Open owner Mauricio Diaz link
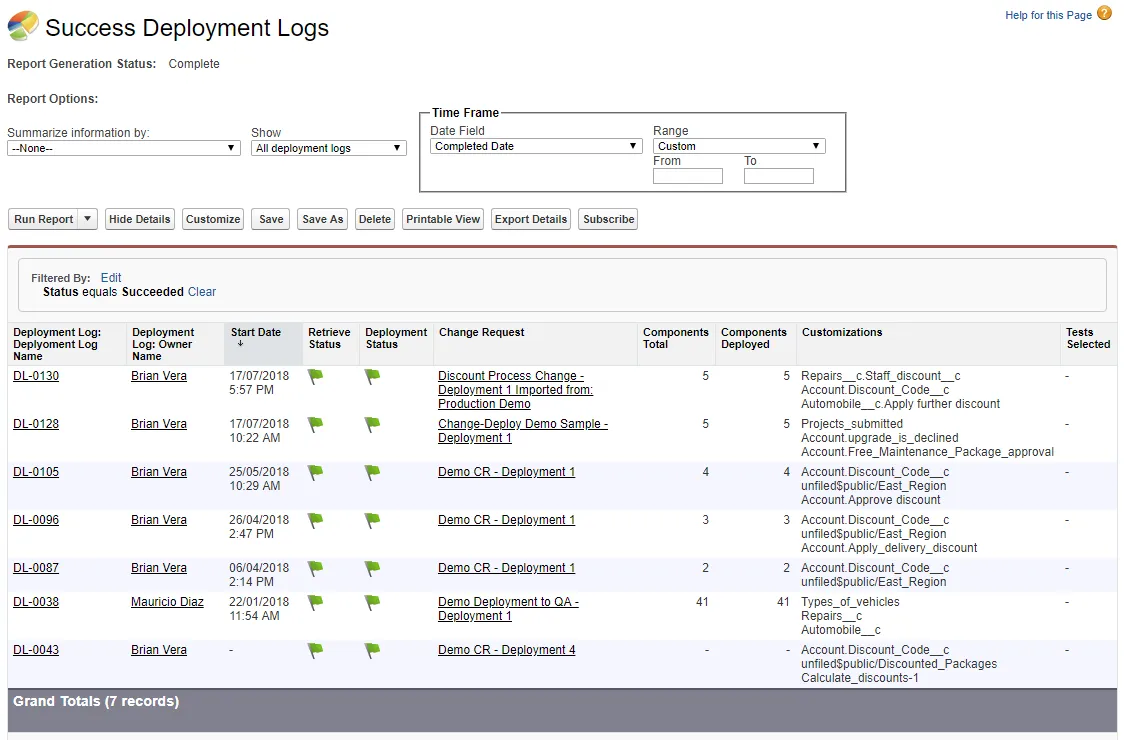The width and height of the screenshot is (1124, 740). coord(167,602)
